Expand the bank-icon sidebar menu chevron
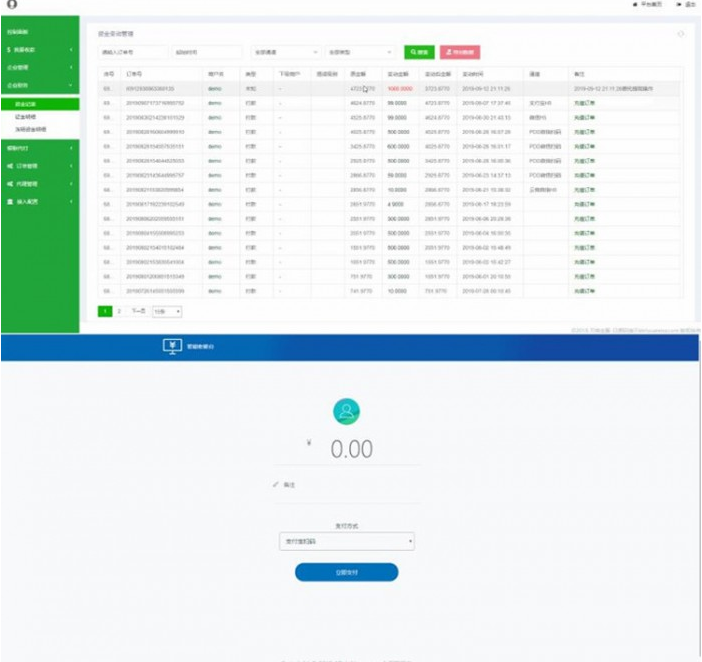 [71, 202]
